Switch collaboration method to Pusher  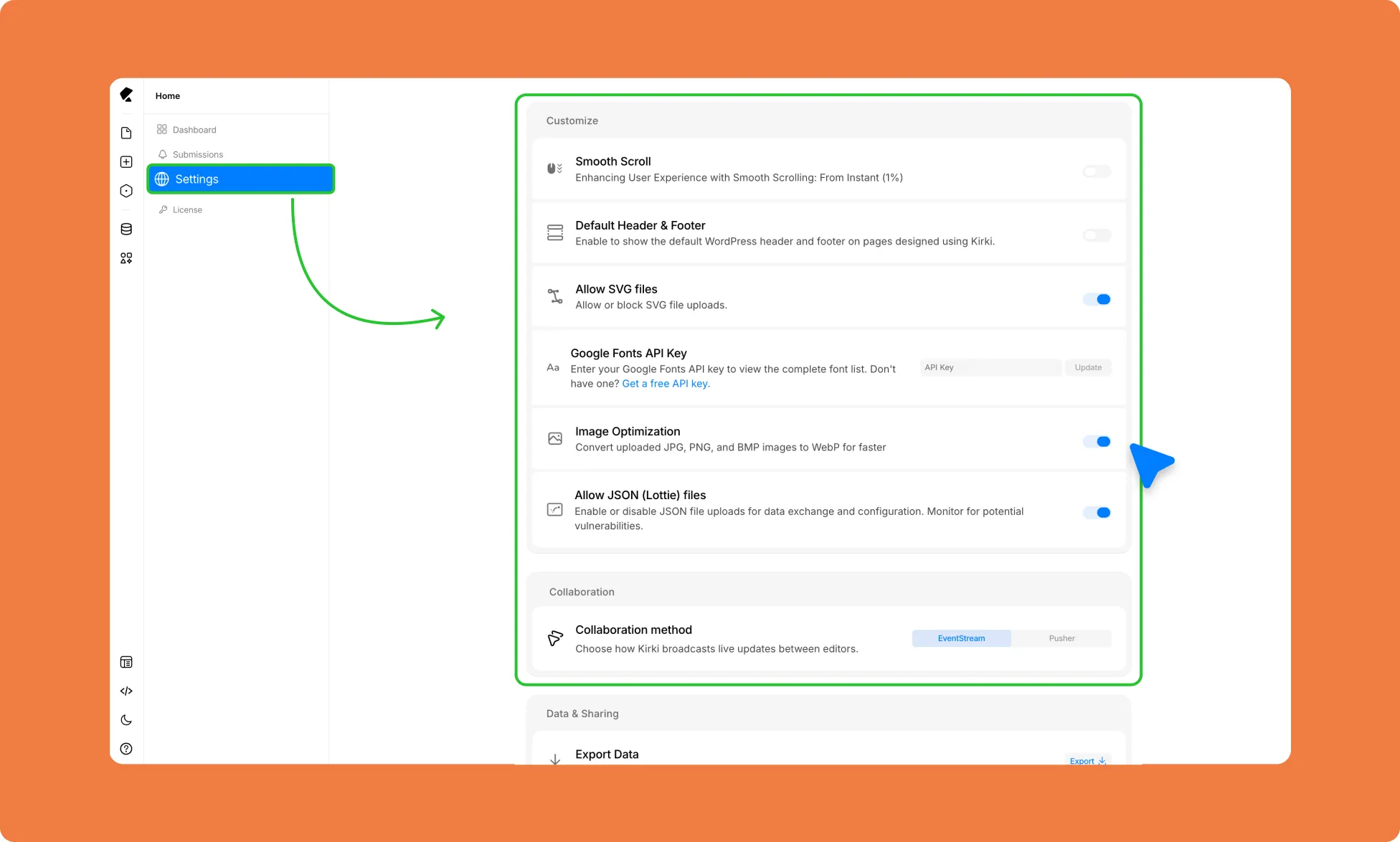point(1061,638)
